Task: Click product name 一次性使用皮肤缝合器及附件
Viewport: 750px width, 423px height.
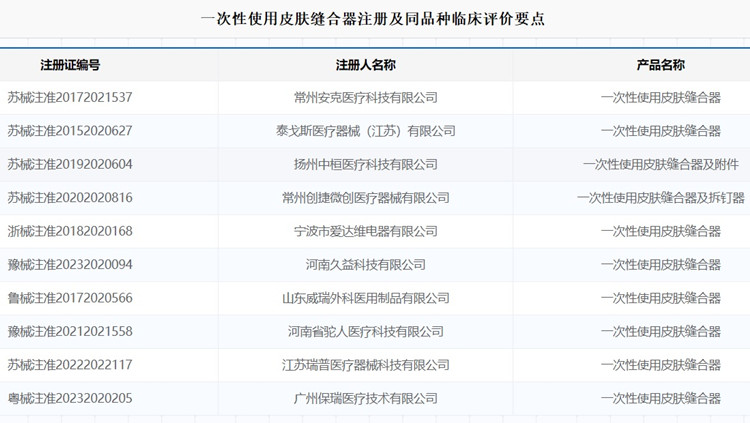Action: click(x=661, y=165)
